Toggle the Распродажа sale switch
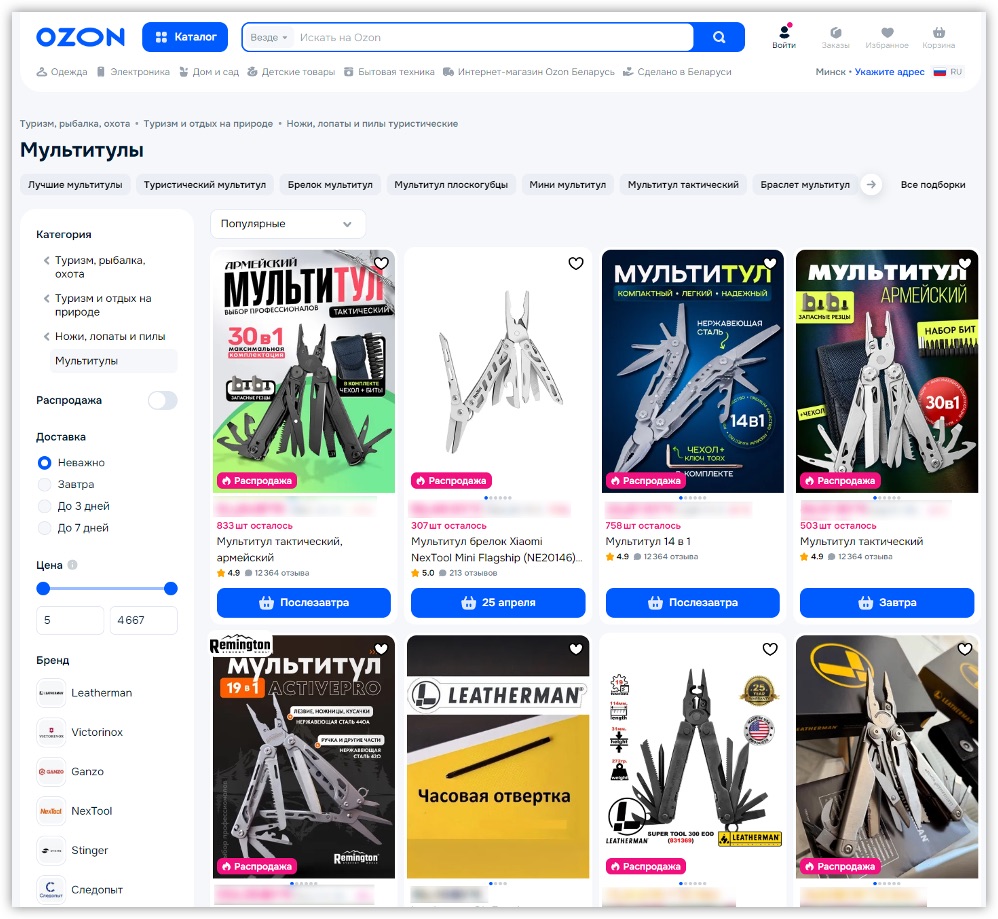998x919 pixels. [x=162, y=401]
